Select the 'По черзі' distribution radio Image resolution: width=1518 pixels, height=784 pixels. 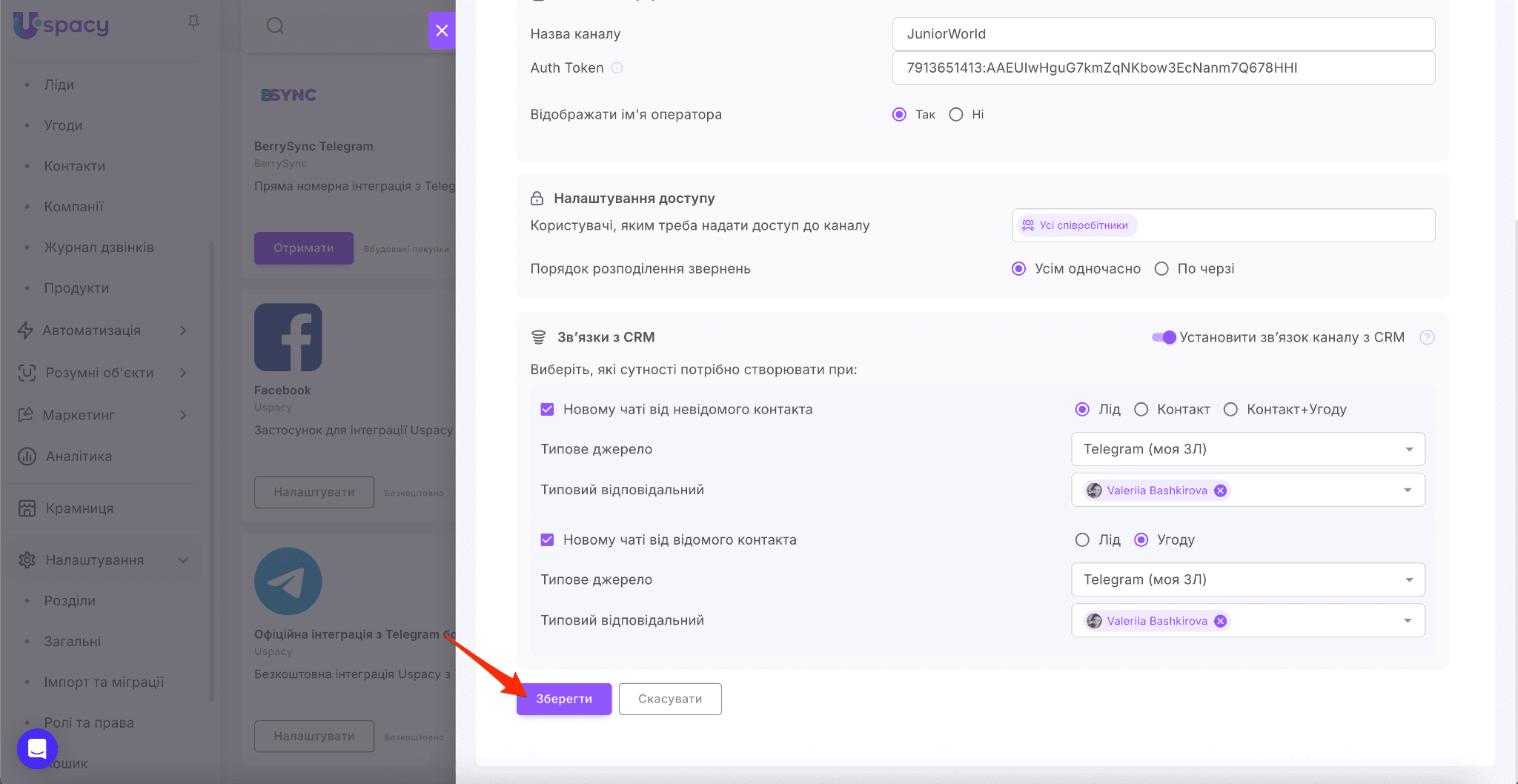click(1161, 269)
